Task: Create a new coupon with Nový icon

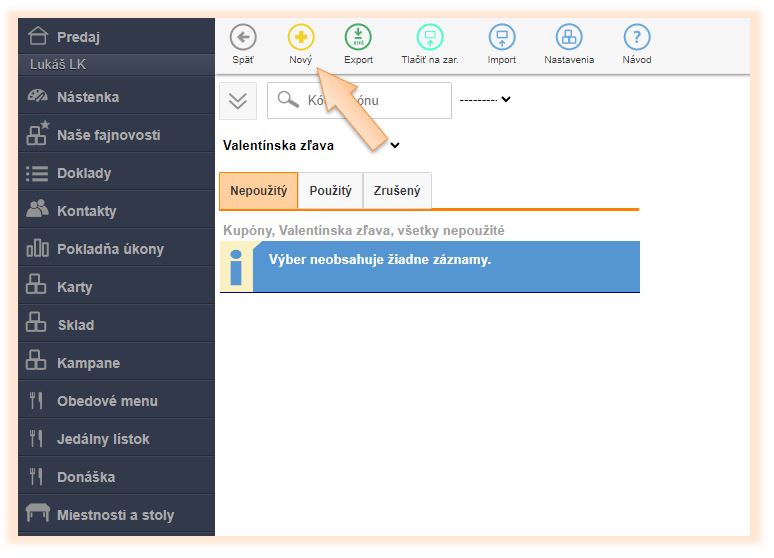Action: click(x=301, y=38)
